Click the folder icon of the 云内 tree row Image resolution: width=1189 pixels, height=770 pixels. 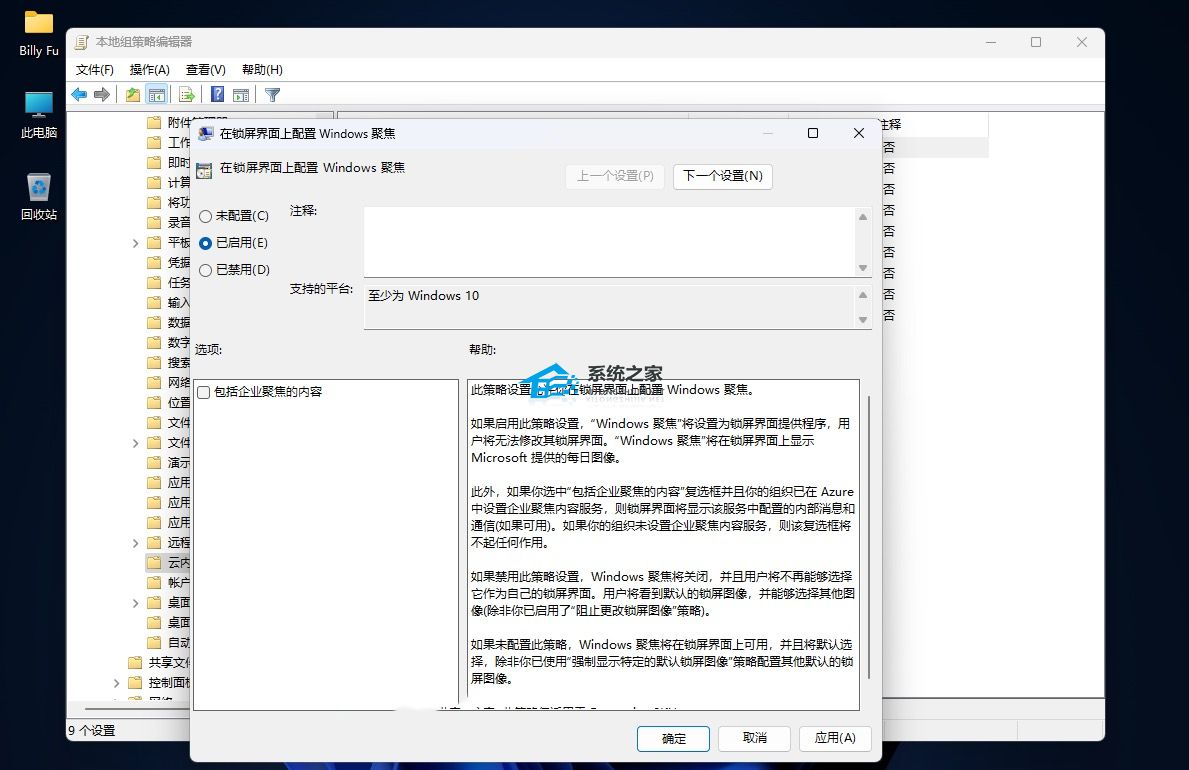pyautogui.click(x=154, y=562)
